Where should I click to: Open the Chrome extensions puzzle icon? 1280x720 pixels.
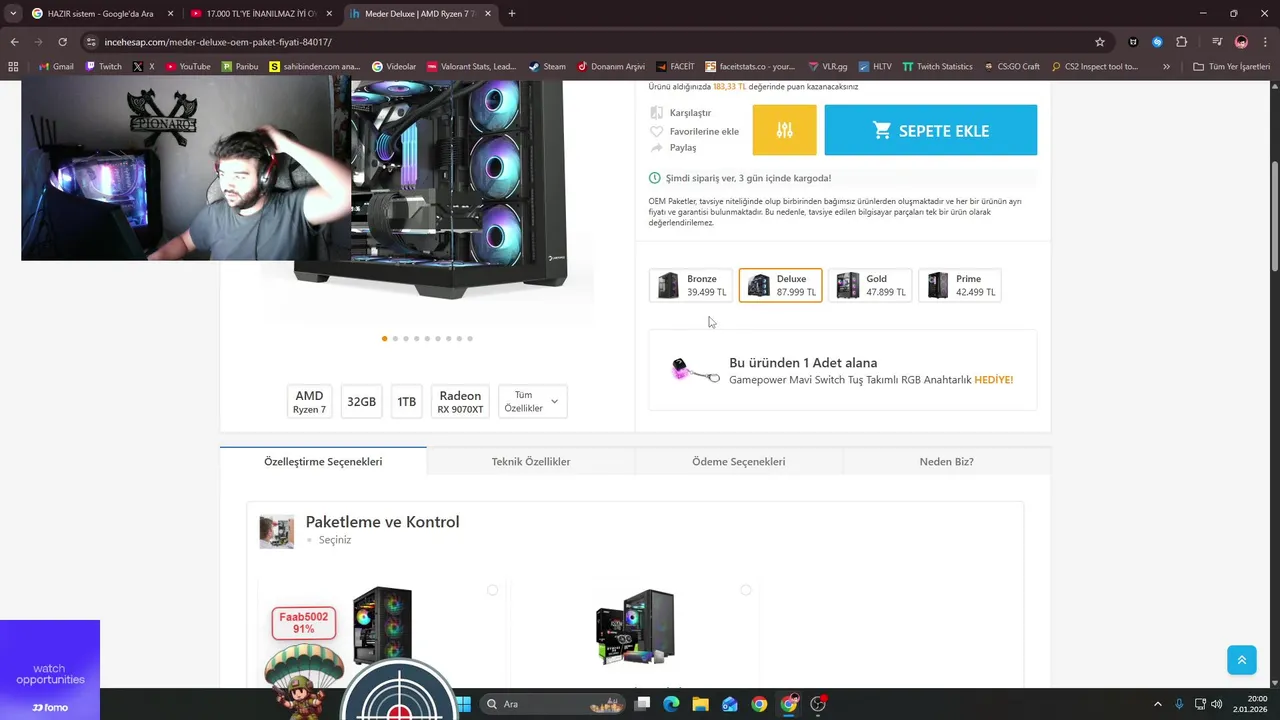point(1182,42)
